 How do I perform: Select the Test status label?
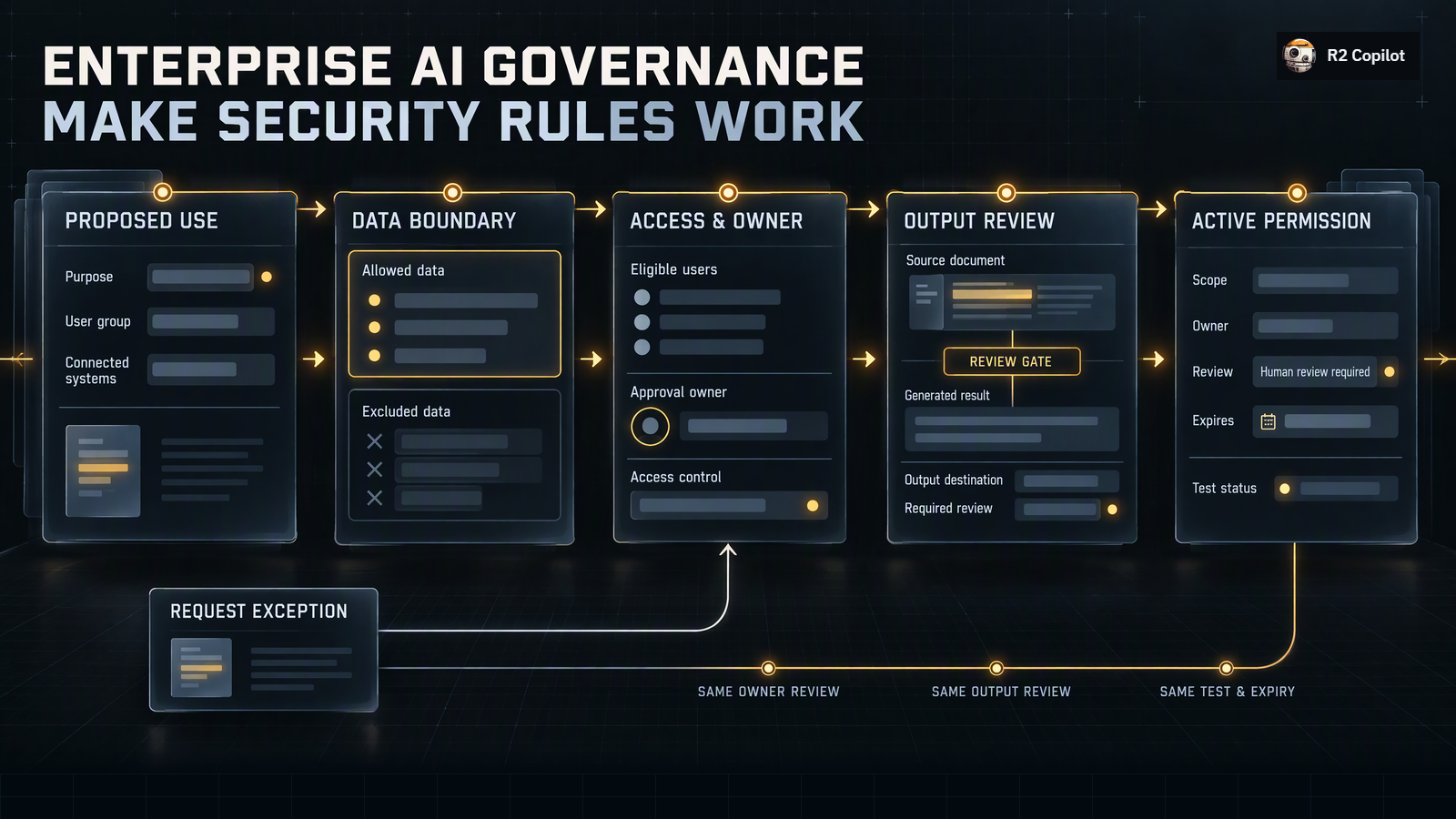pos(1224,489)
